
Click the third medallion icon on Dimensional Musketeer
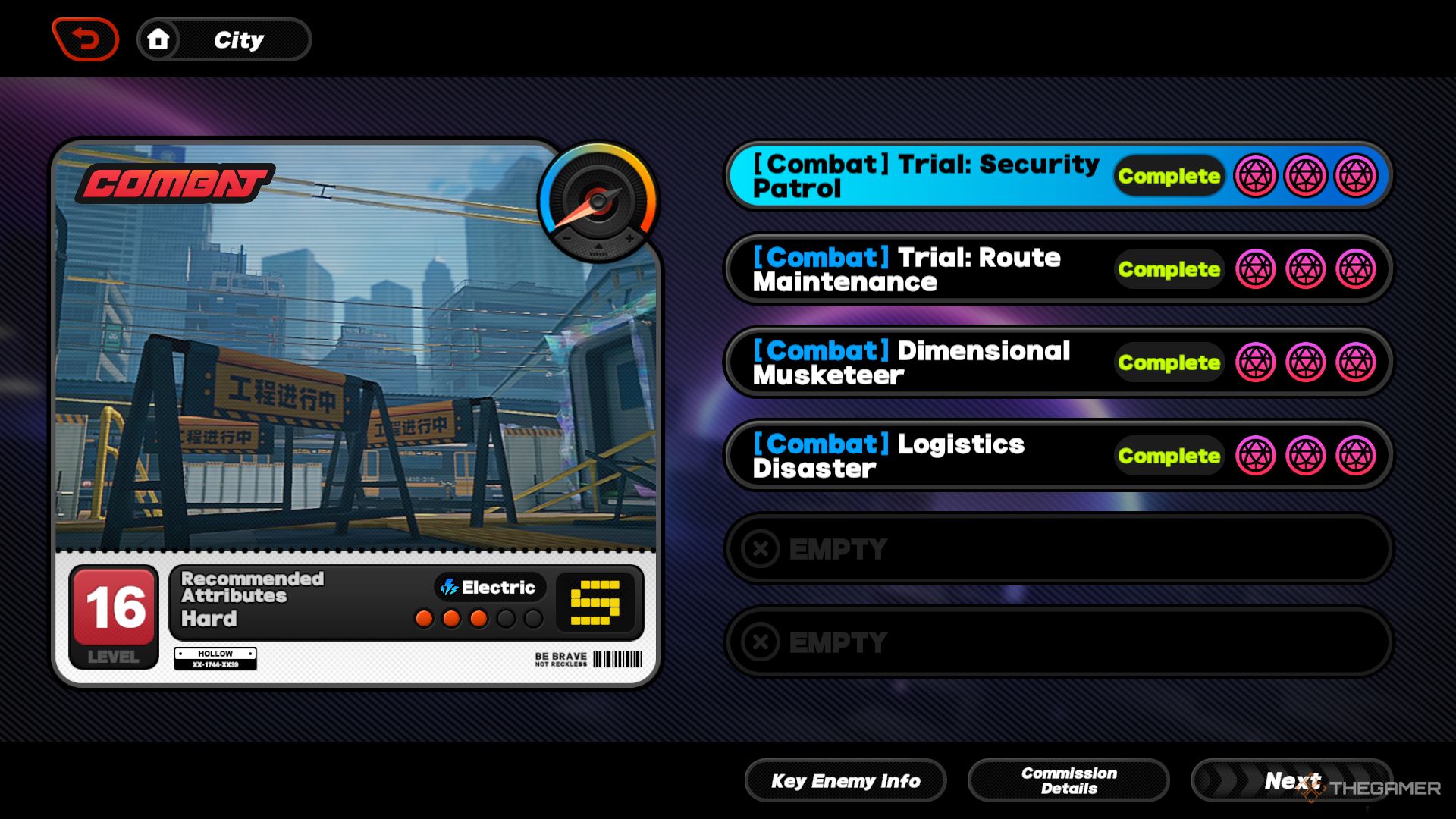[1352, 362]
